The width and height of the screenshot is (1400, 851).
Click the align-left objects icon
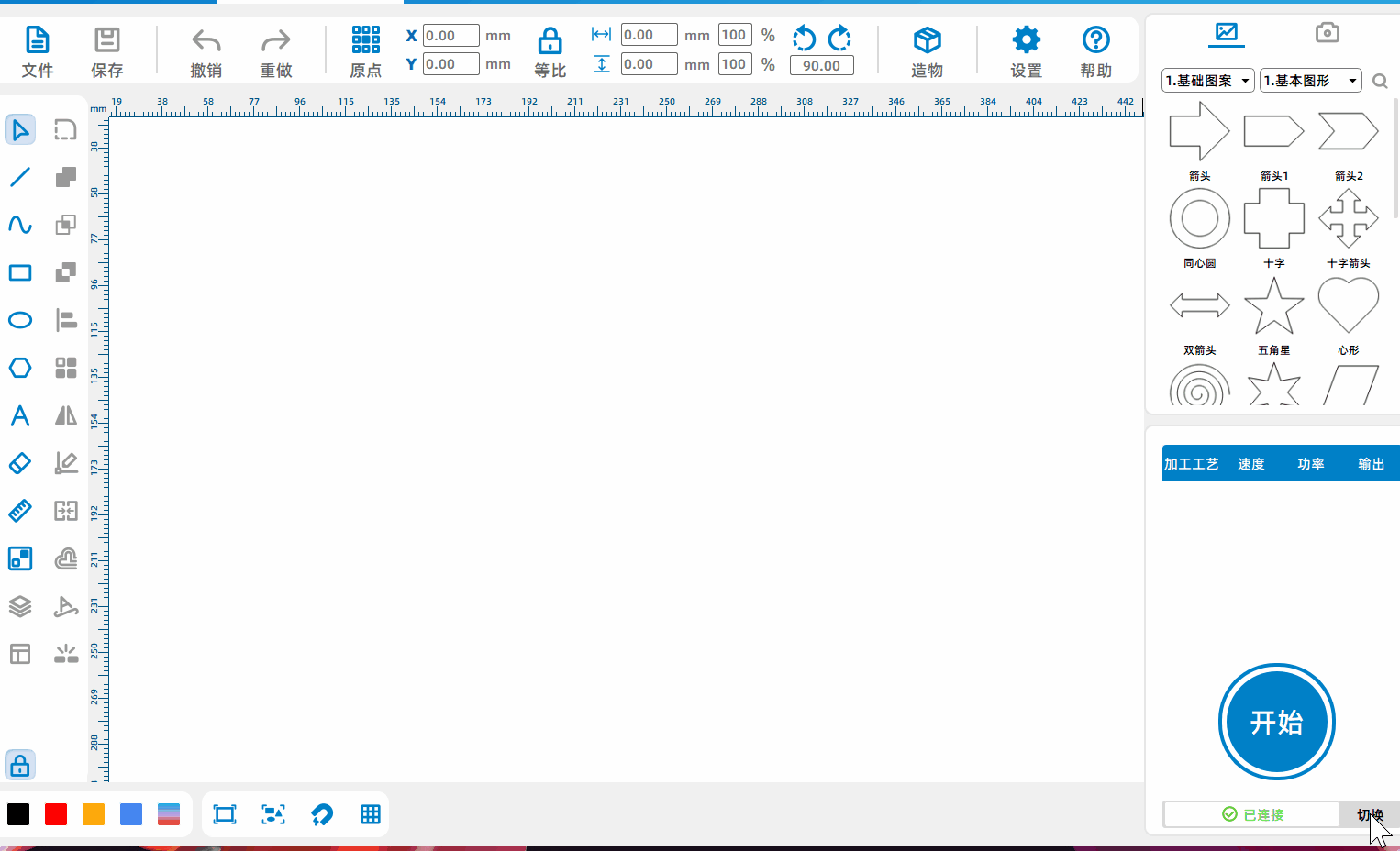tap(66, 320)
